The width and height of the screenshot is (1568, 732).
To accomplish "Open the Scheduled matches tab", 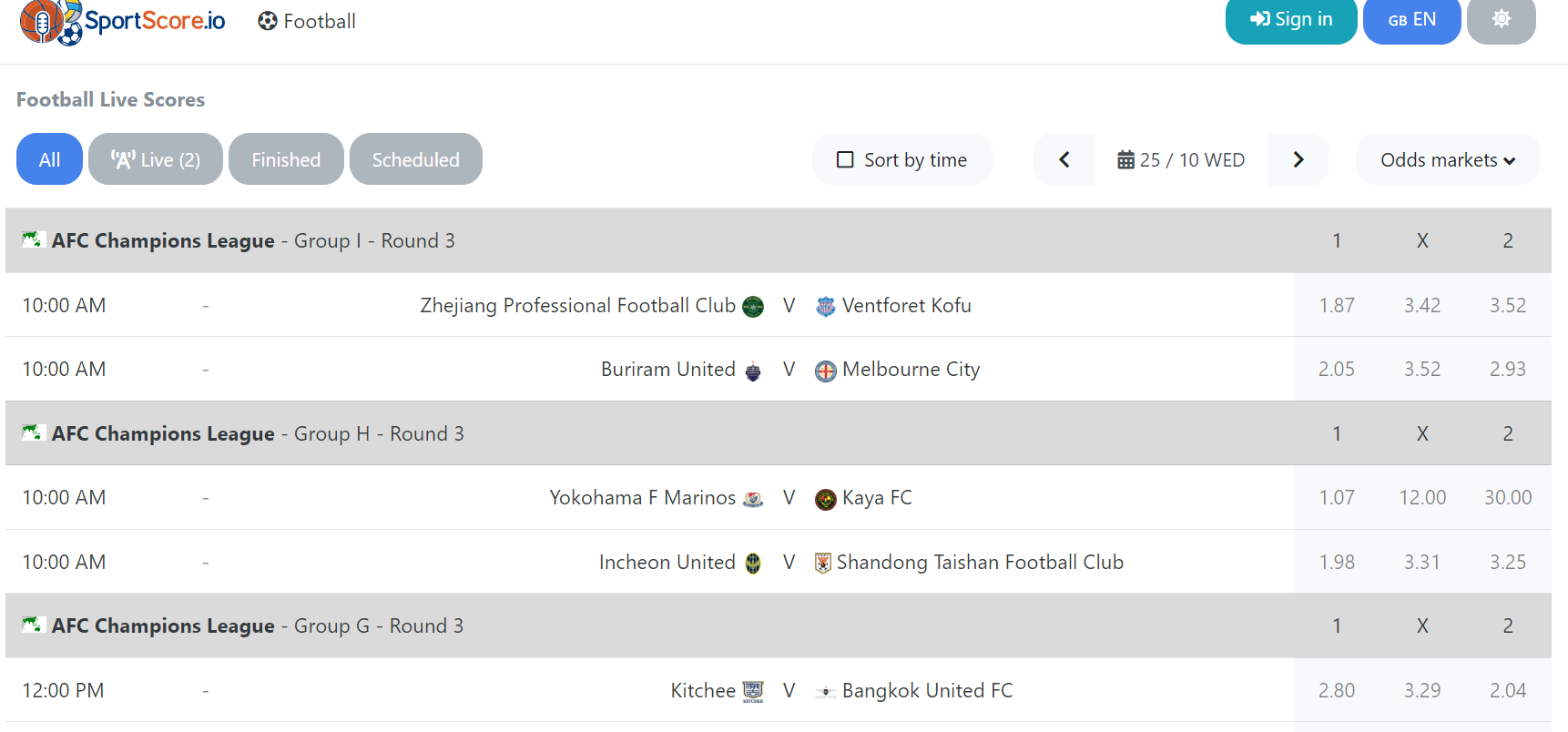I will click(x=415, y=158).
